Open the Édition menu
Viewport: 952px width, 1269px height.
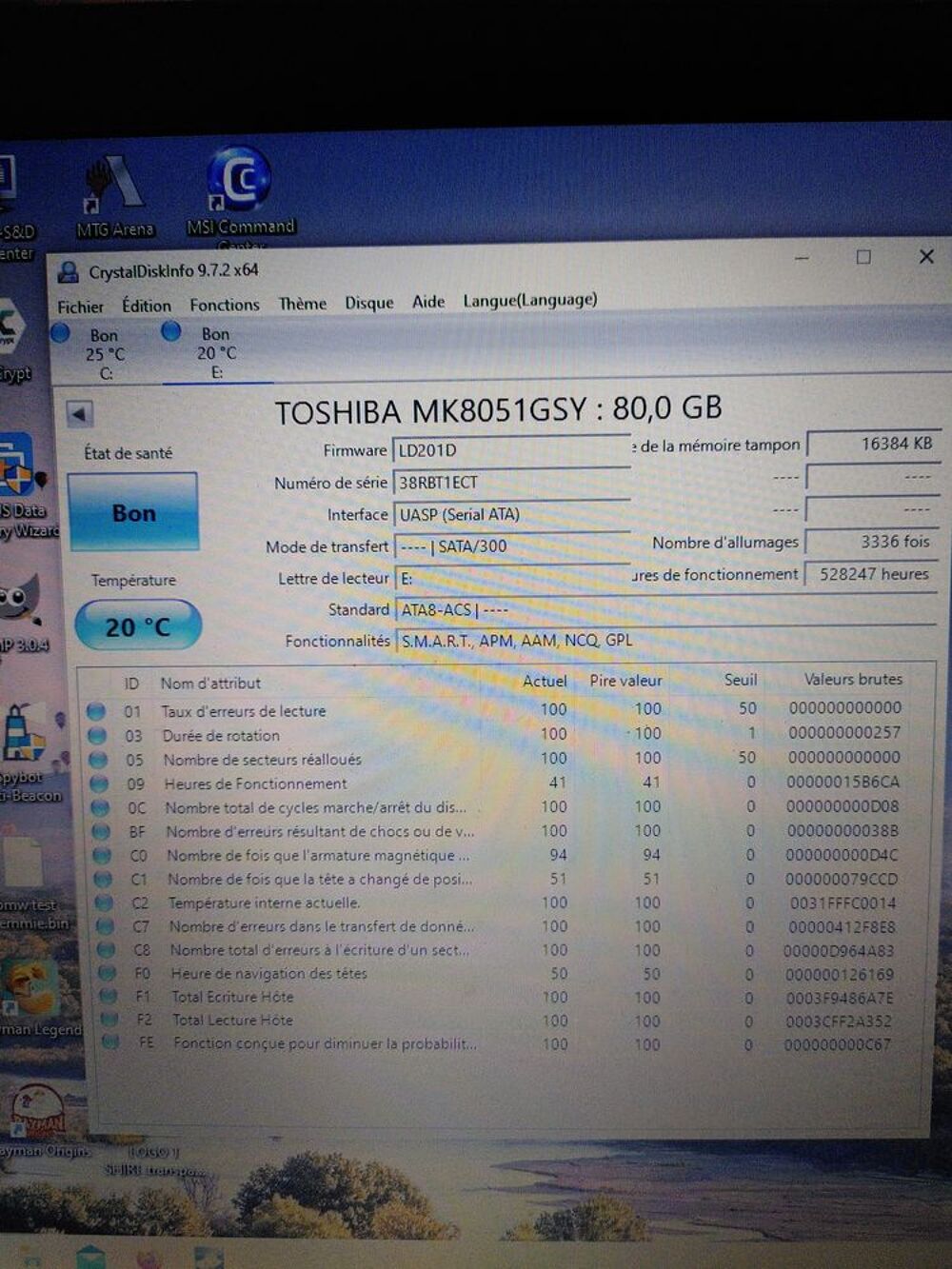tap(147, 306)
